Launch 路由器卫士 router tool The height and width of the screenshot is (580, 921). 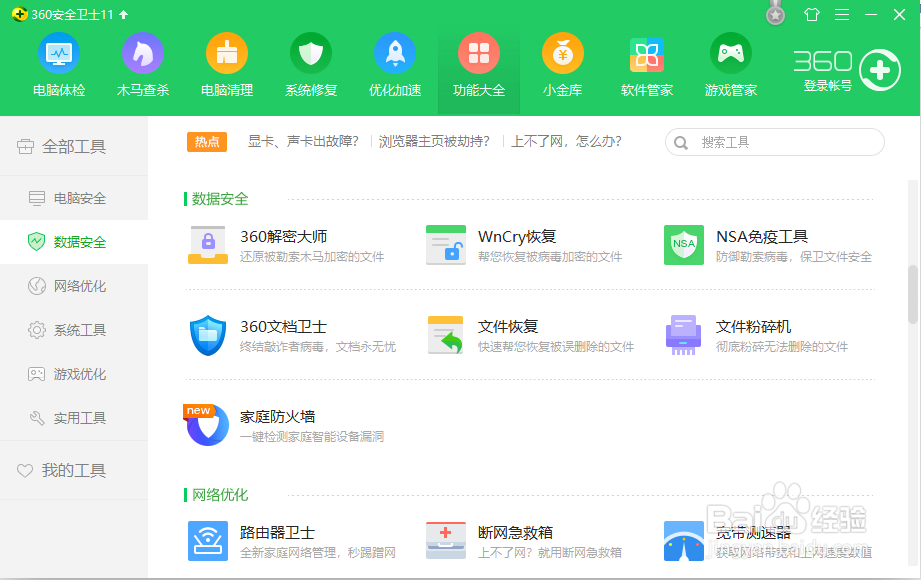[x=208, y=541]
